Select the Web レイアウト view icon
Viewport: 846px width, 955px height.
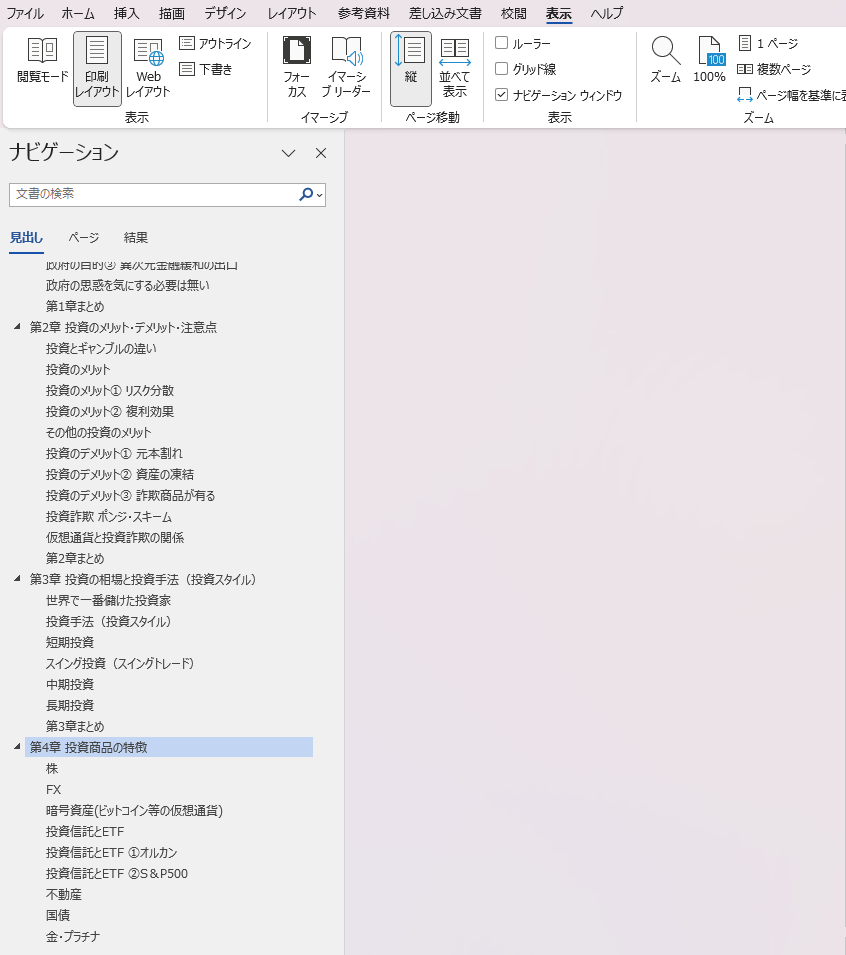coord(148,65)
